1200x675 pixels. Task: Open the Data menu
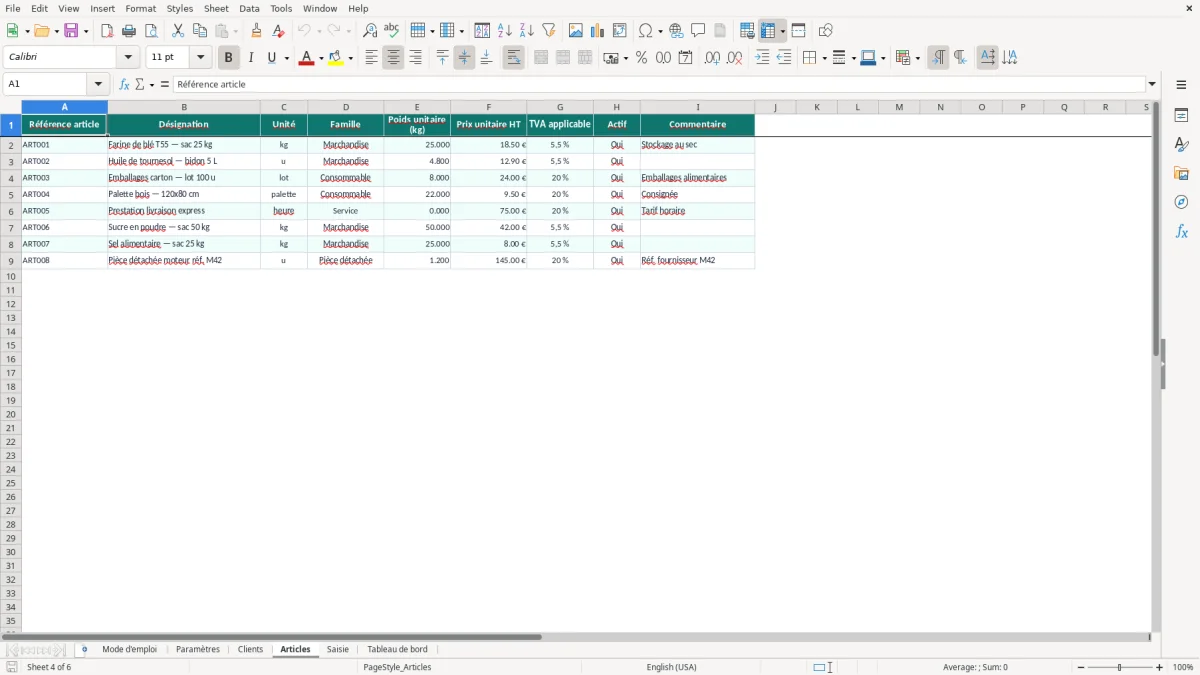tap(249, 8)
